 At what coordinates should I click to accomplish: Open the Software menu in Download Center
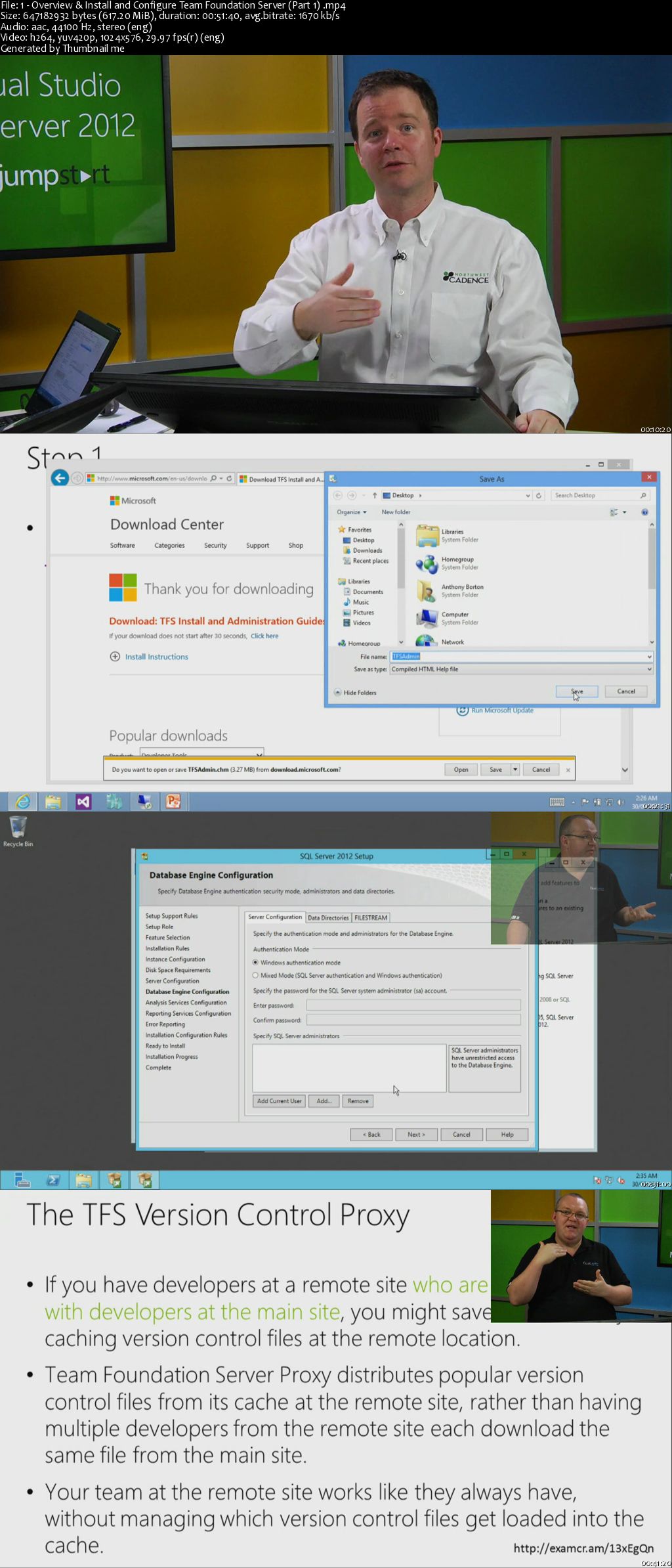123,546
